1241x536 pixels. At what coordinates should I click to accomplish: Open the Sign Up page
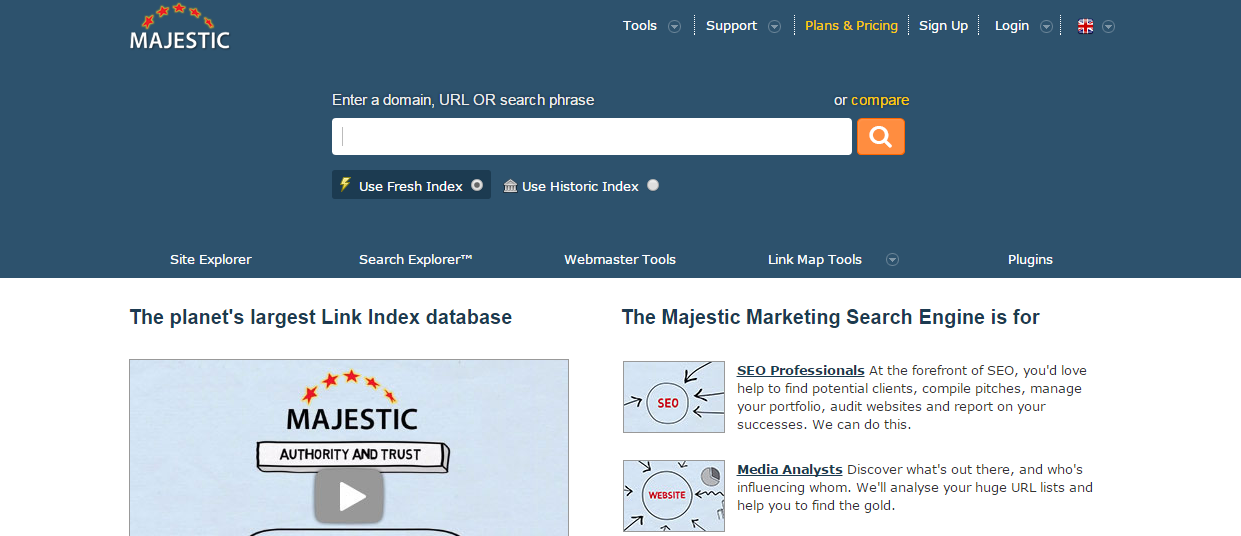point(944,26)
